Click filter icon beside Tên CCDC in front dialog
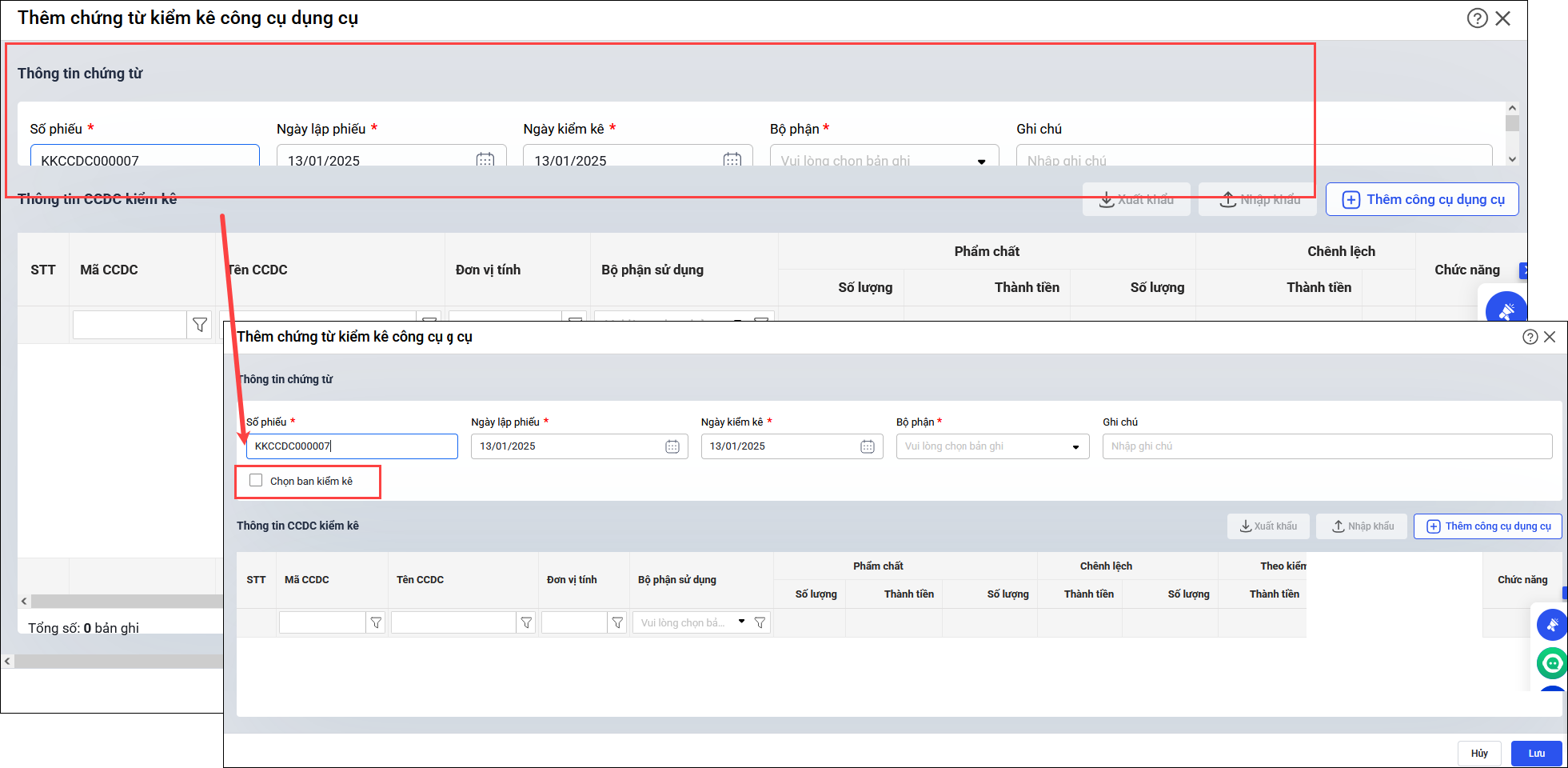Screen dimensions: 1568x768 [x=526, y=622]
